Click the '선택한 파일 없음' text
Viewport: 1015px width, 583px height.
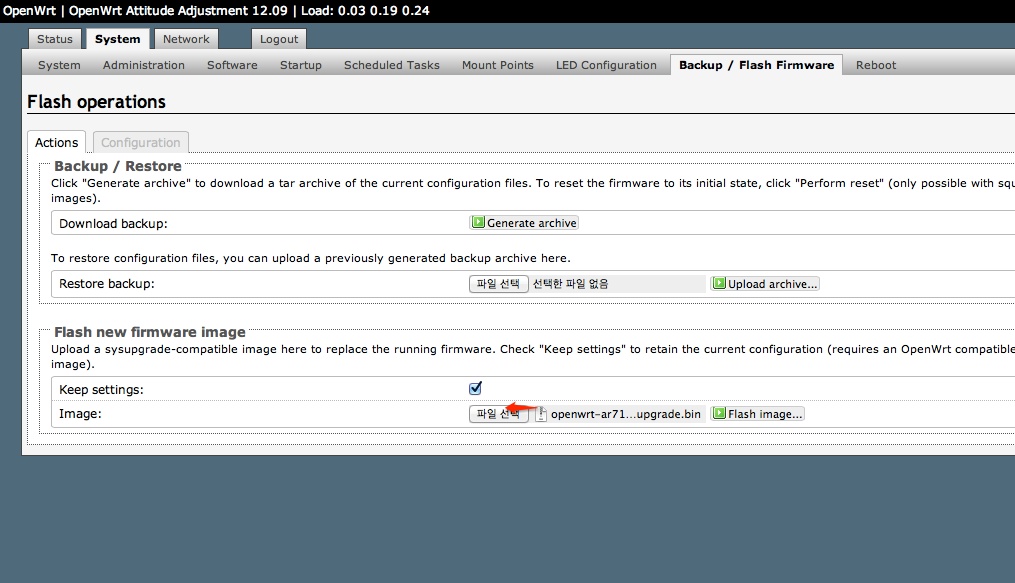click(570, 284)
